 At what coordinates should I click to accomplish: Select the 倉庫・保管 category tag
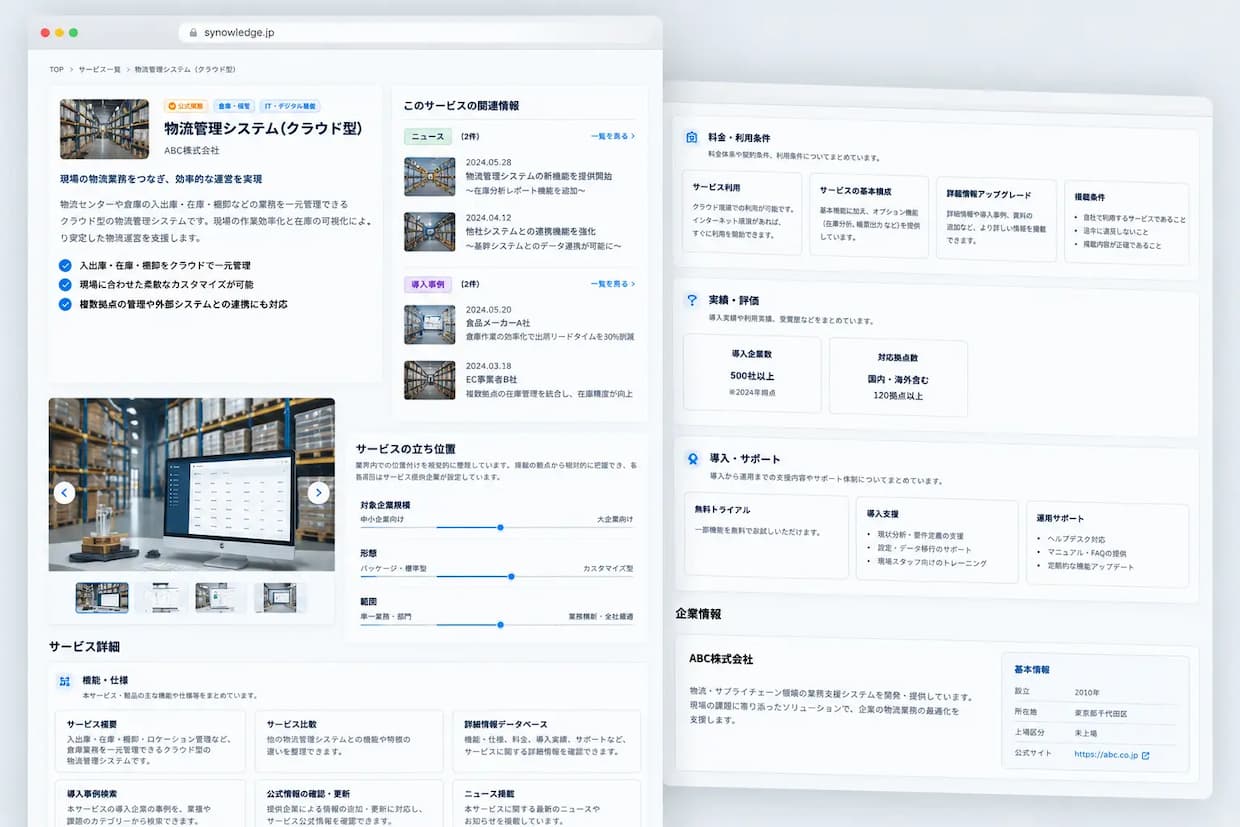point(234,106)
